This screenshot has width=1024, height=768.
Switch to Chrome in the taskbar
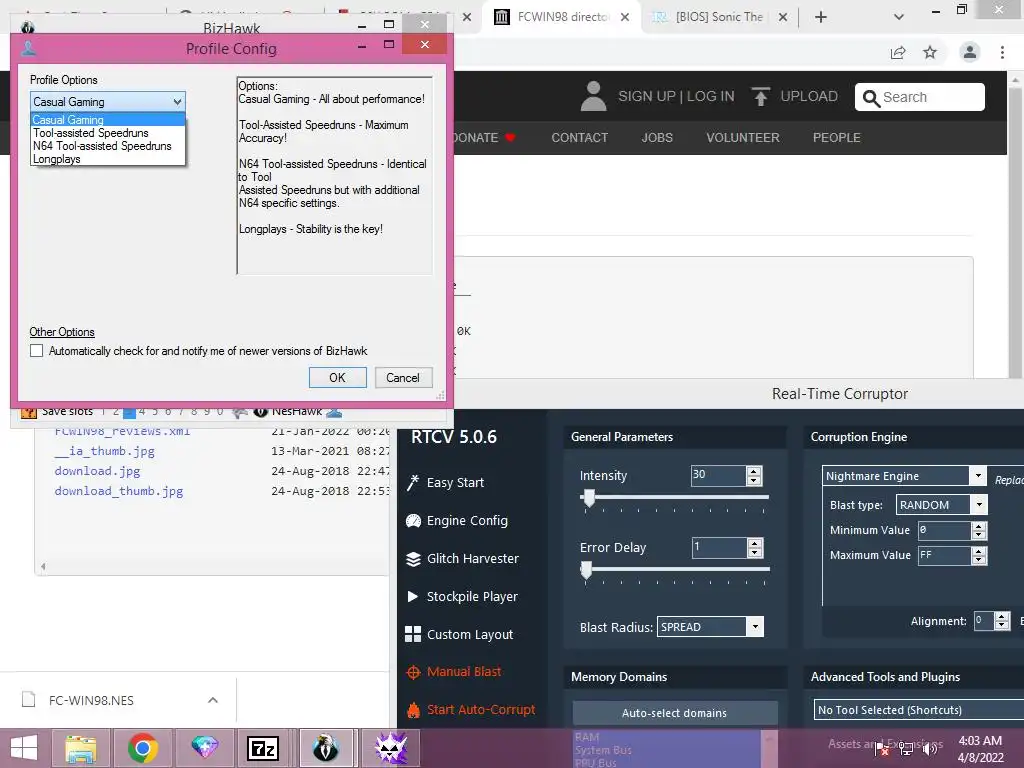coord(142,748)
